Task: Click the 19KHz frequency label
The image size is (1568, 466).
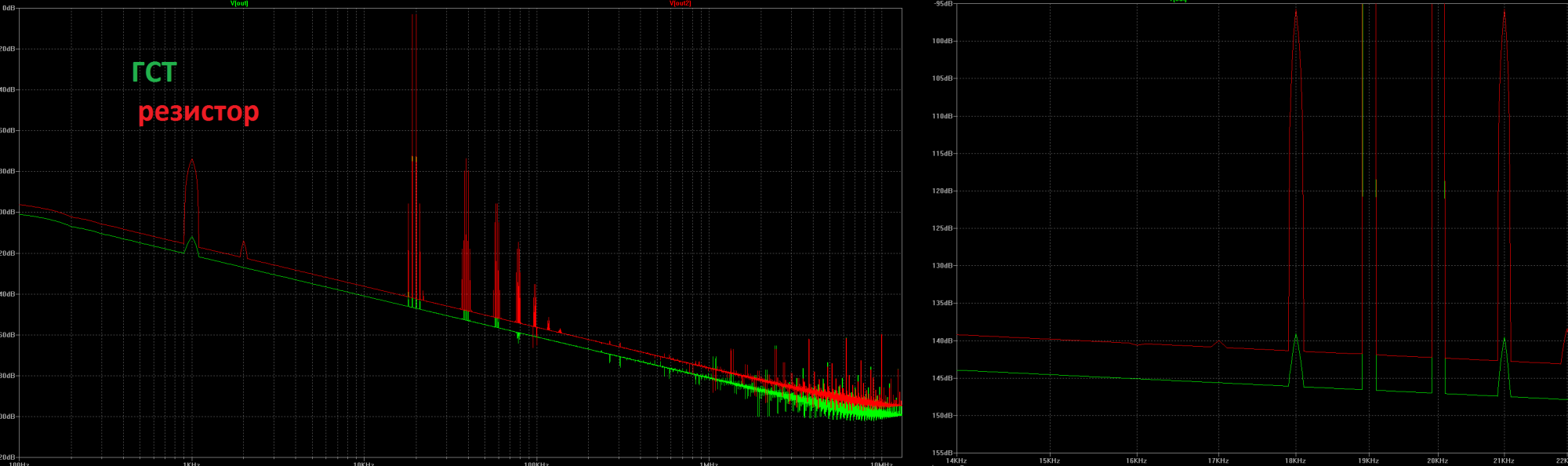Action: [1369, 461]
